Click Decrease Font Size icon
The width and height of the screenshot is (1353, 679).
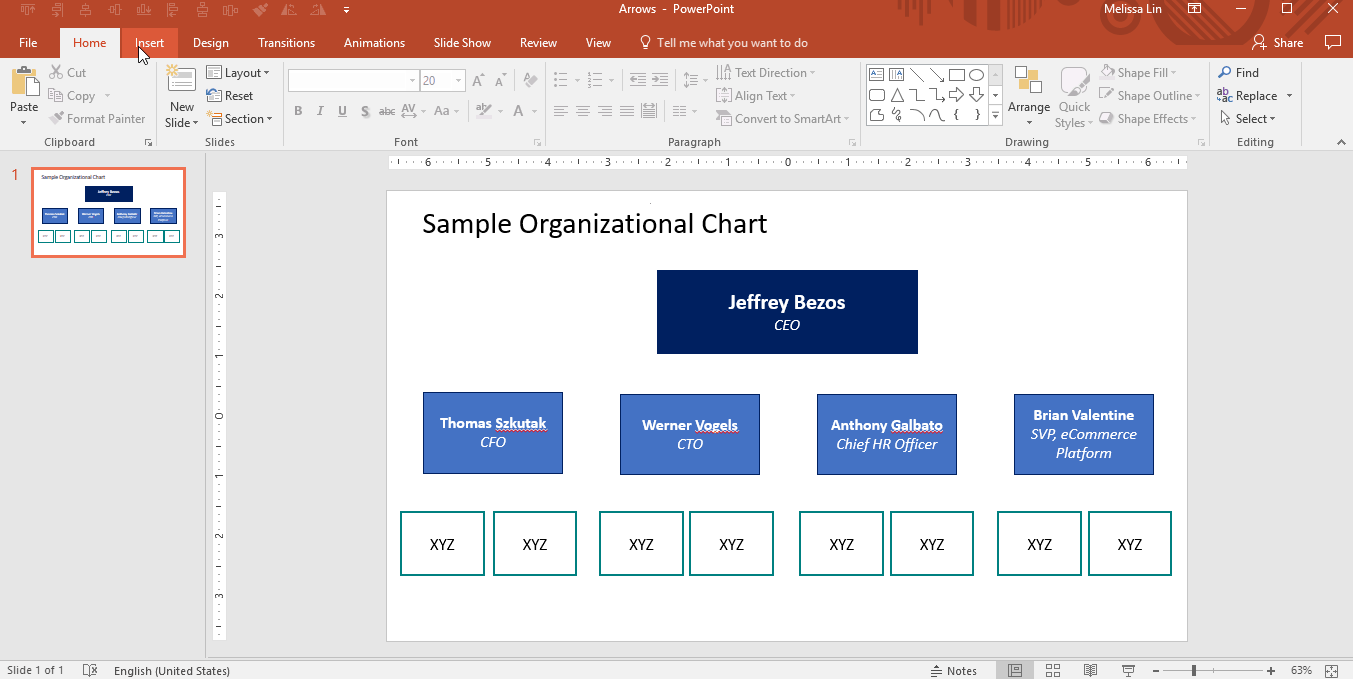[500, 81]
